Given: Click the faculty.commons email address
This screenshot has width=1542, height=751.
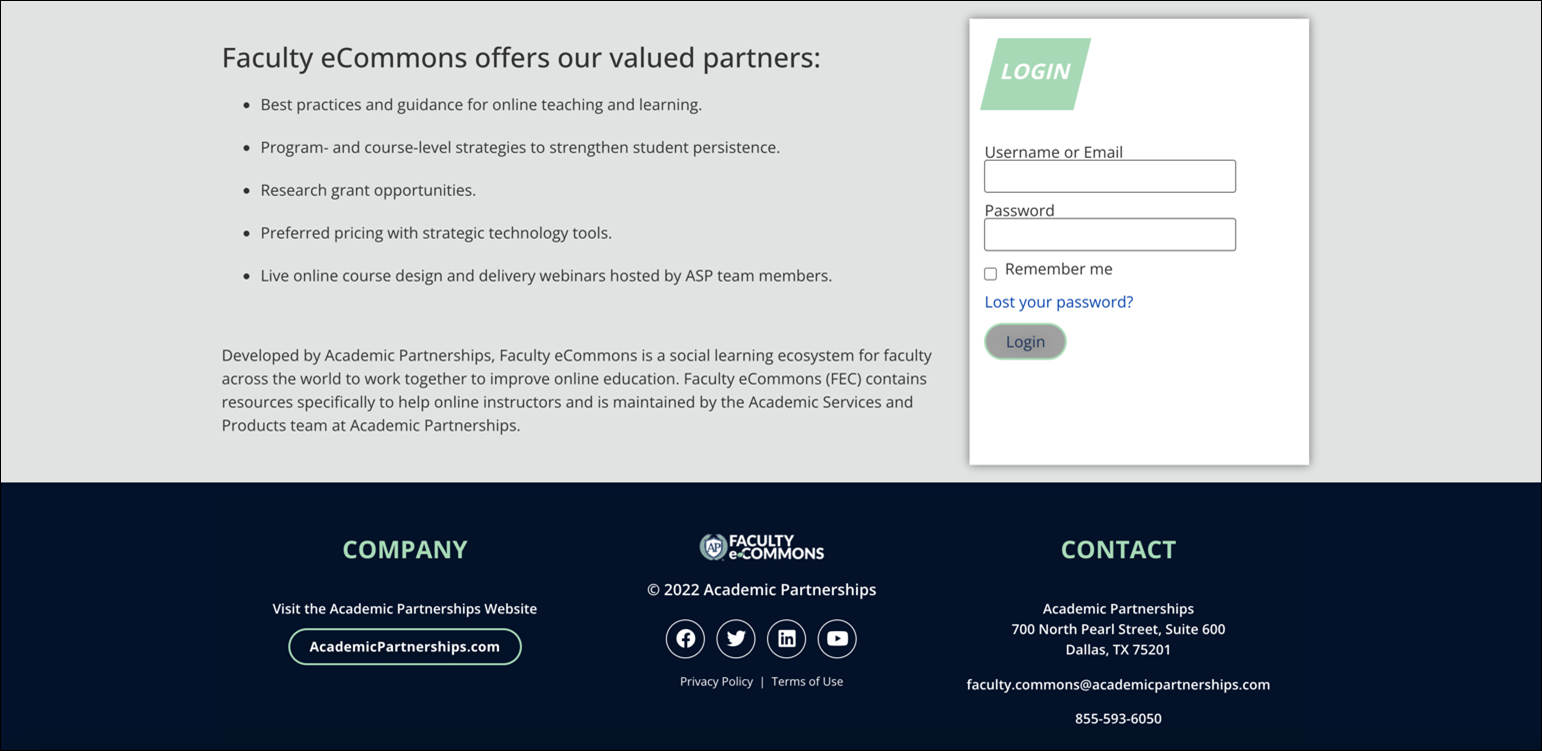Looking at the screenshot, I should coord(1118,685).
